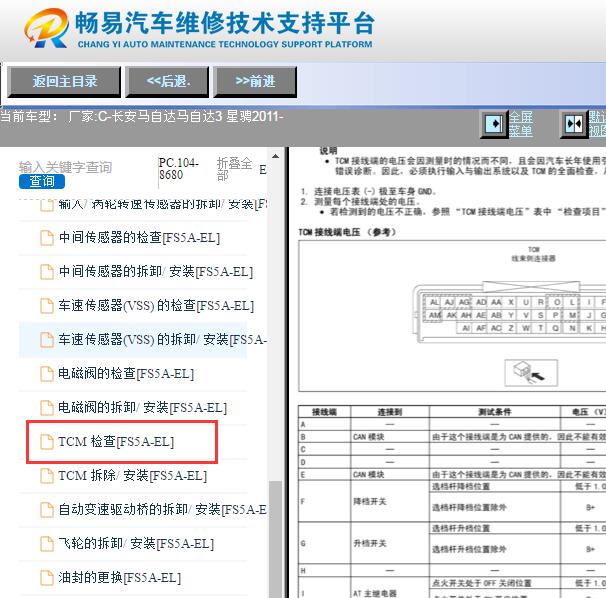This screenshot has width=606, height=598.
Task: Open 车速传感器(VSS)的拆卸/安装 entry
Action: click(162, 339)
